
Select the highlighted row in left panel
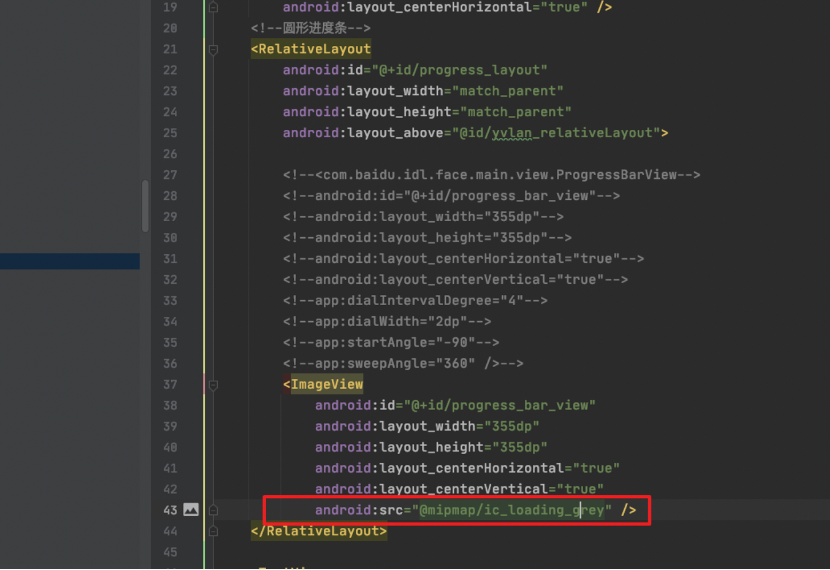tap(70, 261)
